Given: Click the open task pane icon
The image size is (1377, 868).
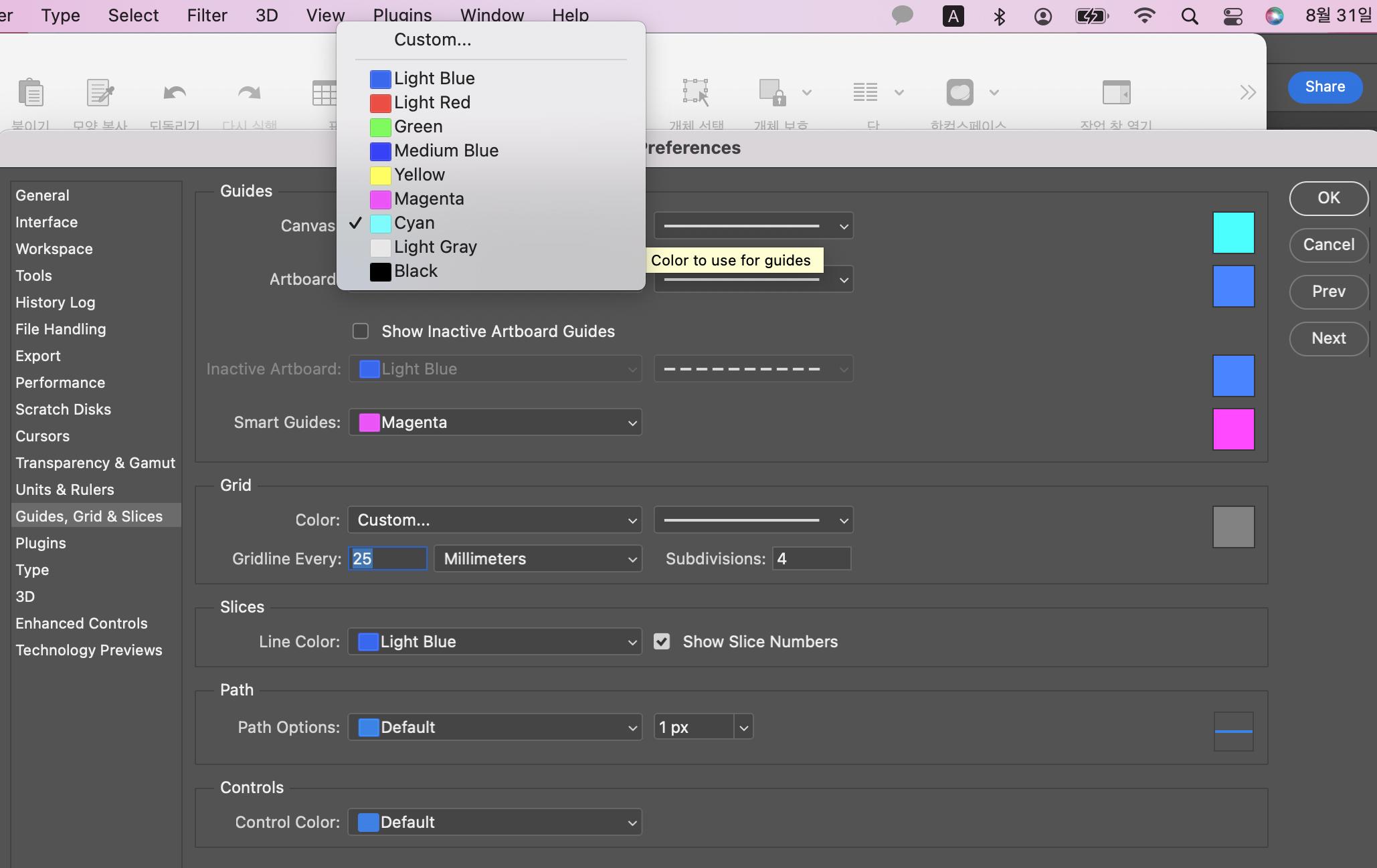Looking at the screenshot, I should pyautogui.click(x=1116, y=92).
